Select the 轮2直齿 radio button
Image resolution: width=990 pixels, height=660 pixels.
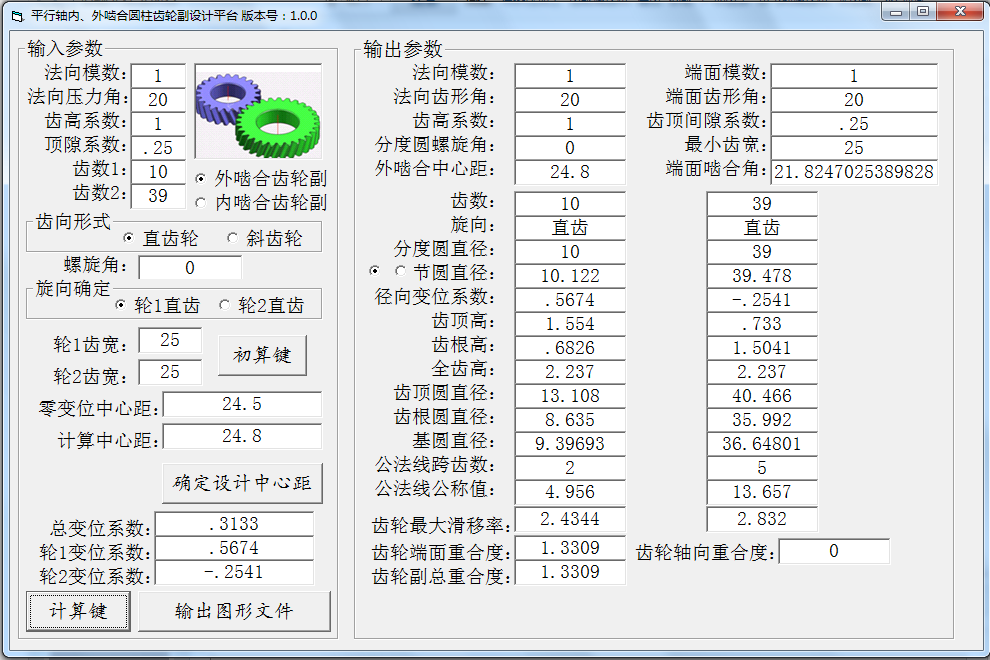[x=261, y=305]
